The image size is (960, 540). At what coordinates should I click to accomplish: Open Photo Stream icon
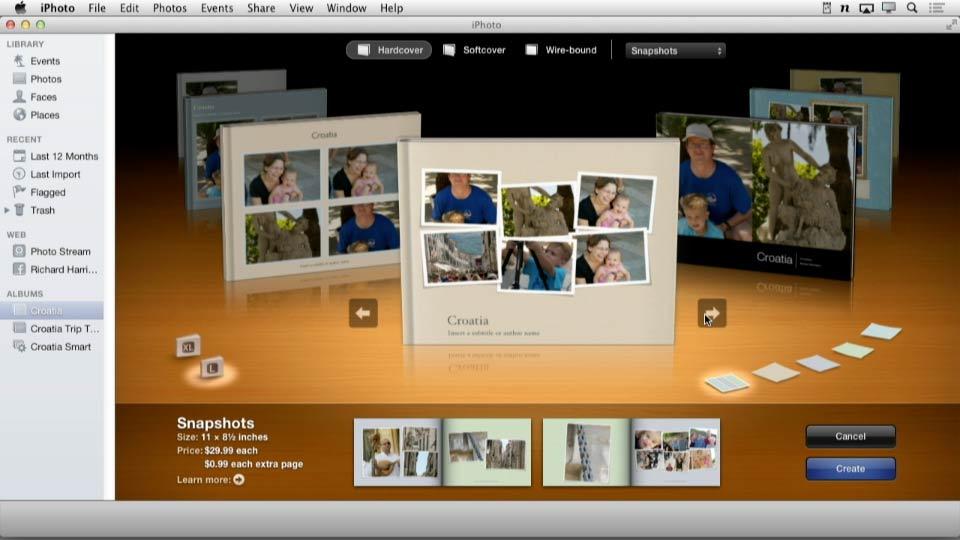19,251
